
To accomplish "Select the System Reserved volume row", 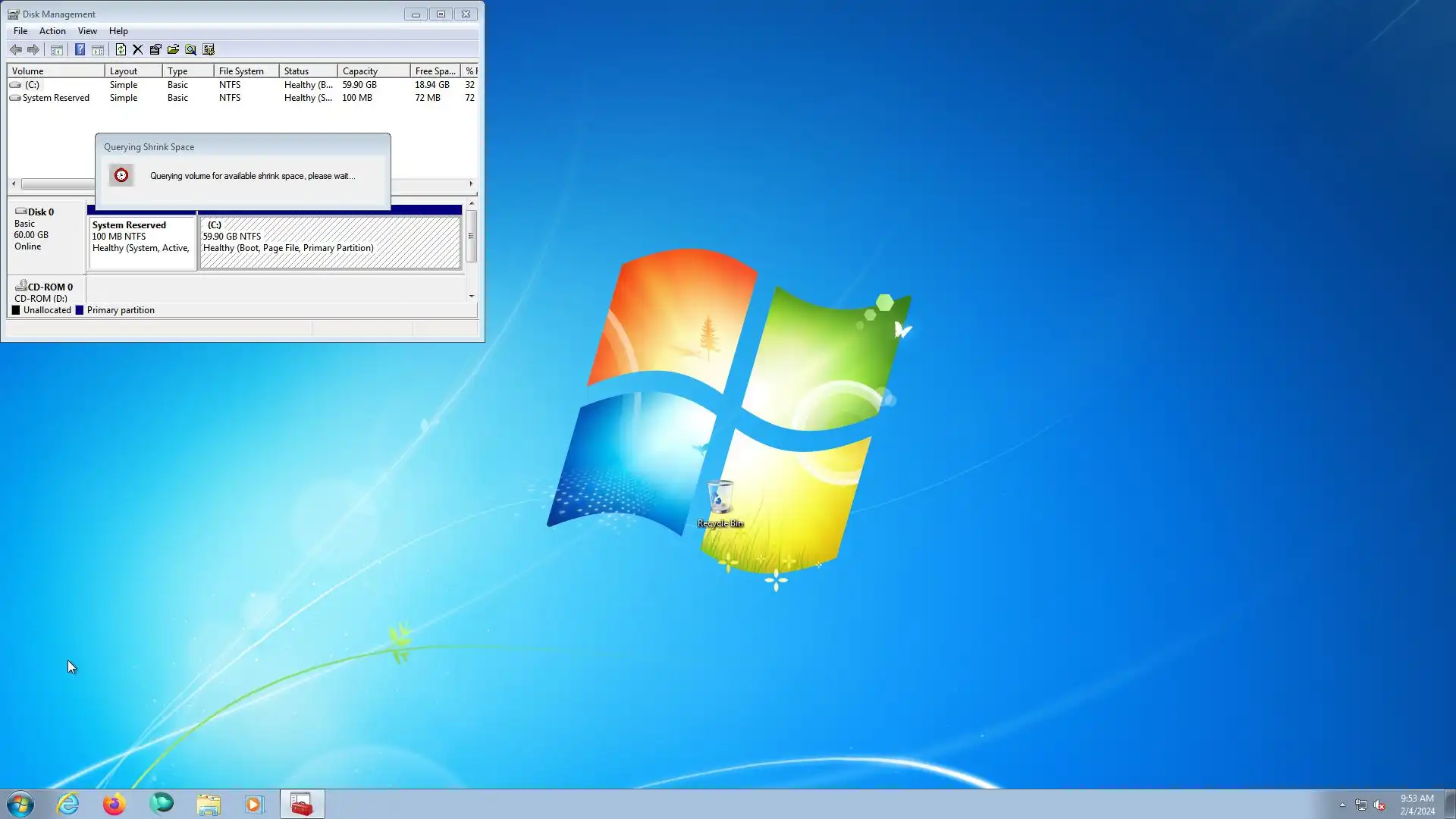I will tap(55, 98).
